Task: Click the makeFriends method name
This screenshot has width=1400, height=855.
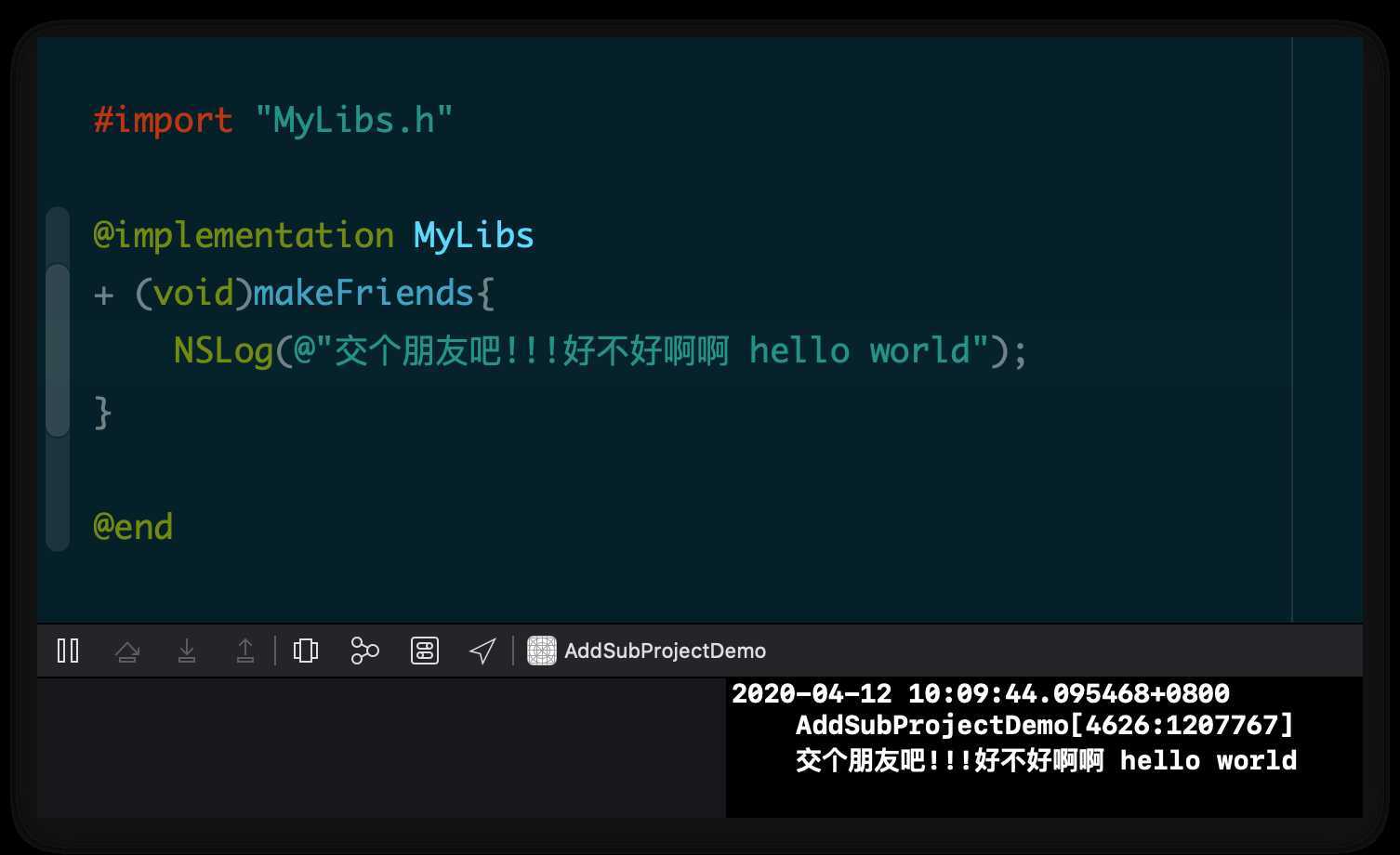Action: pos(363,293)
